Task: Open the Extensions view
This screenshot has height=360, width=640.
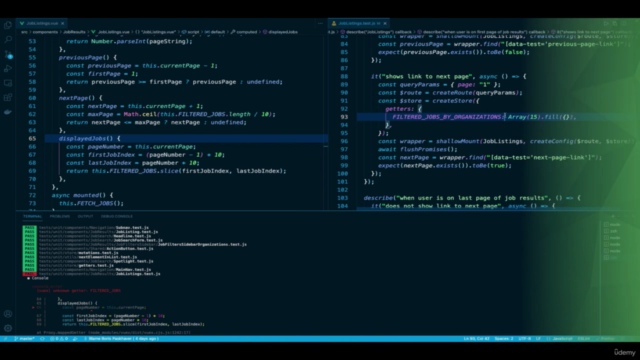Action: coord(8,97)
